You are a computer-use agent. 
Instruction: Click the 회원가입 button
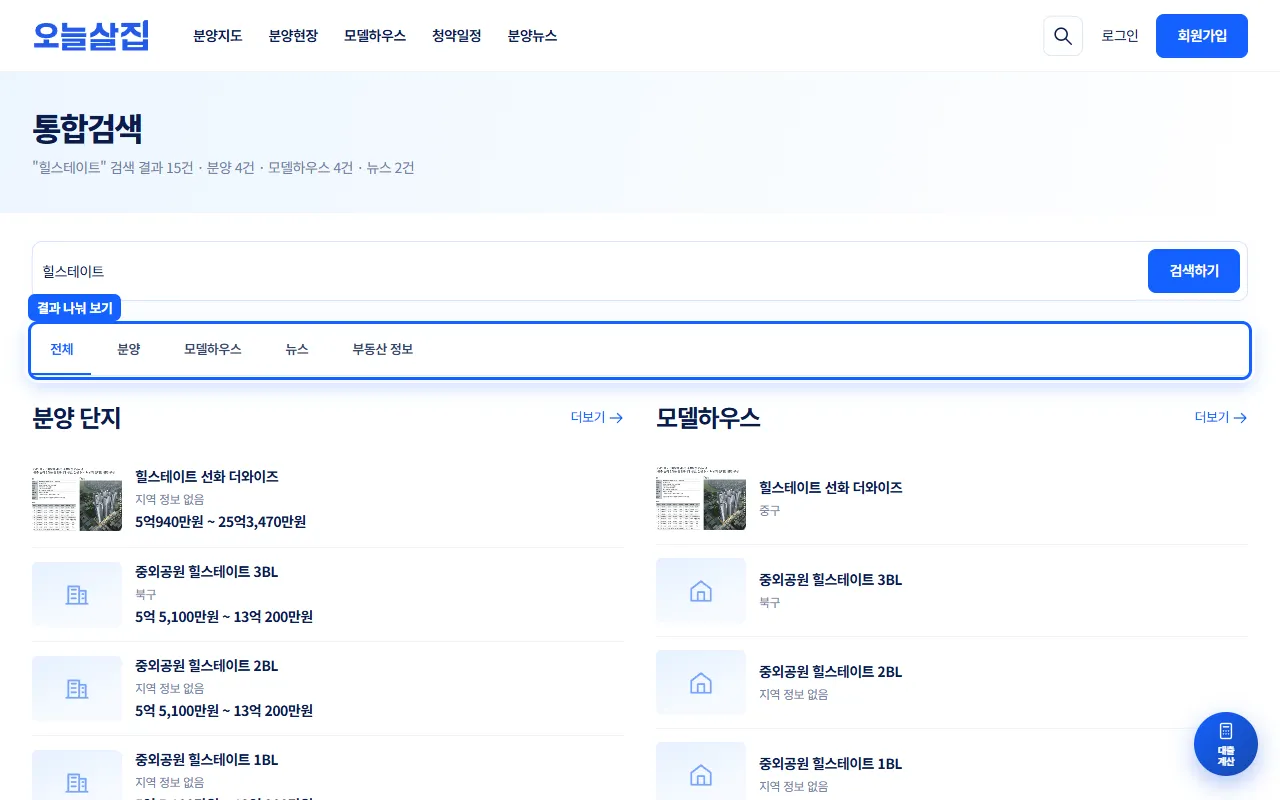pyautogui.click(x=1202, y=36)
